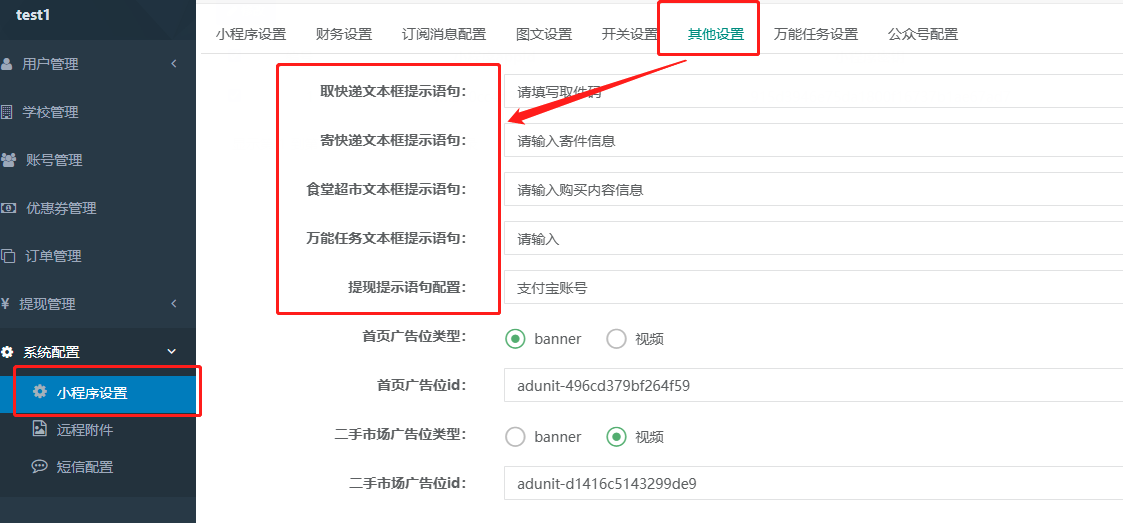Viewport: 1123px width, 523px height.
Task: Click the 取快递文本框提示语句 label
Action: click(393, 91)
